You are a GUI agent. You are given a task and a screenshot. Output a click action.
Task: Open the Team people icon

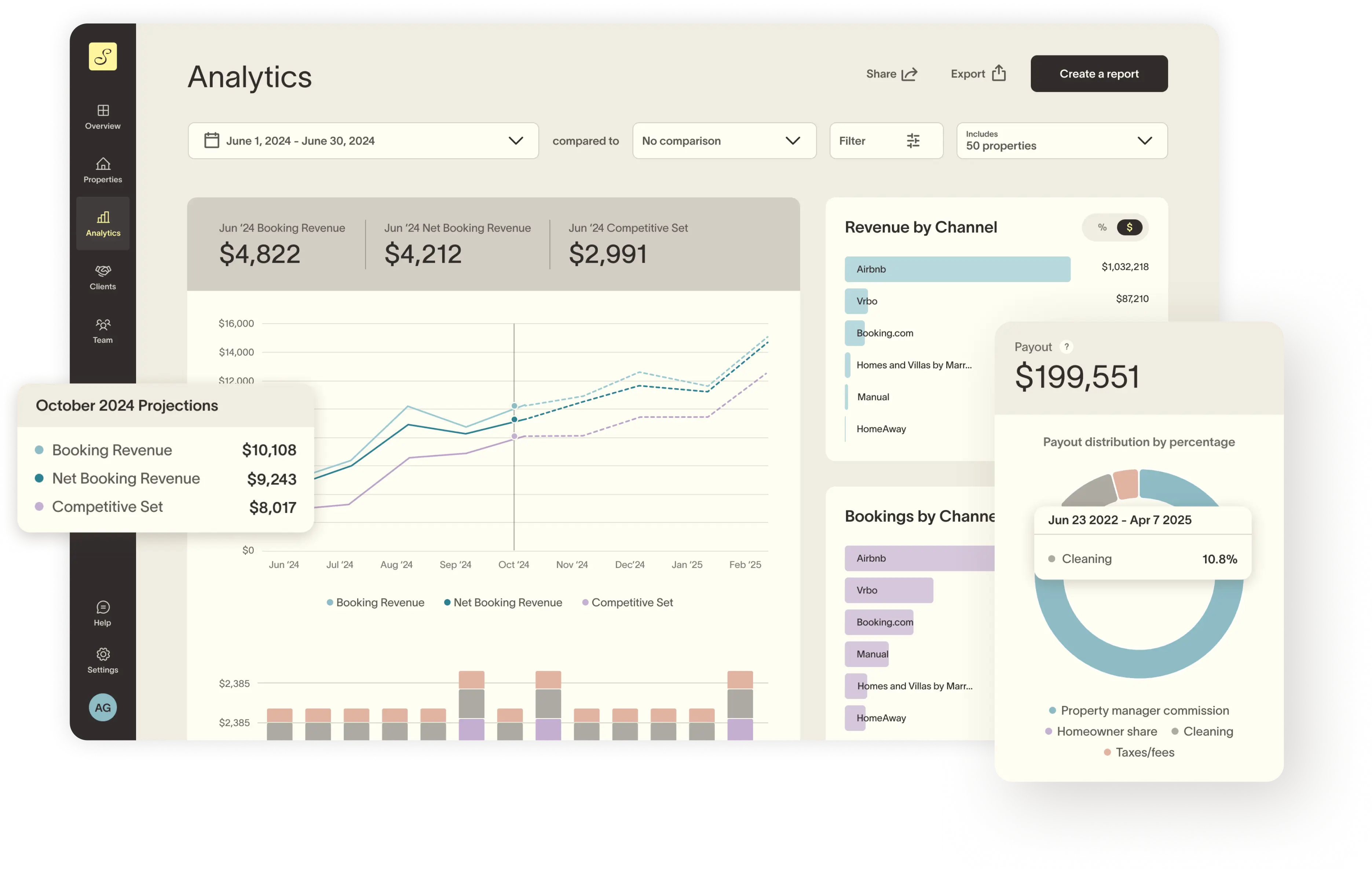[103, 325]
